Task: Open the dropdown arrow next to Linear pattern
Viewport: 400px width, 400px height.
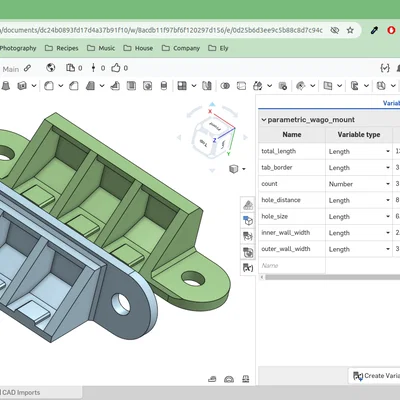Action: [194, 86]
